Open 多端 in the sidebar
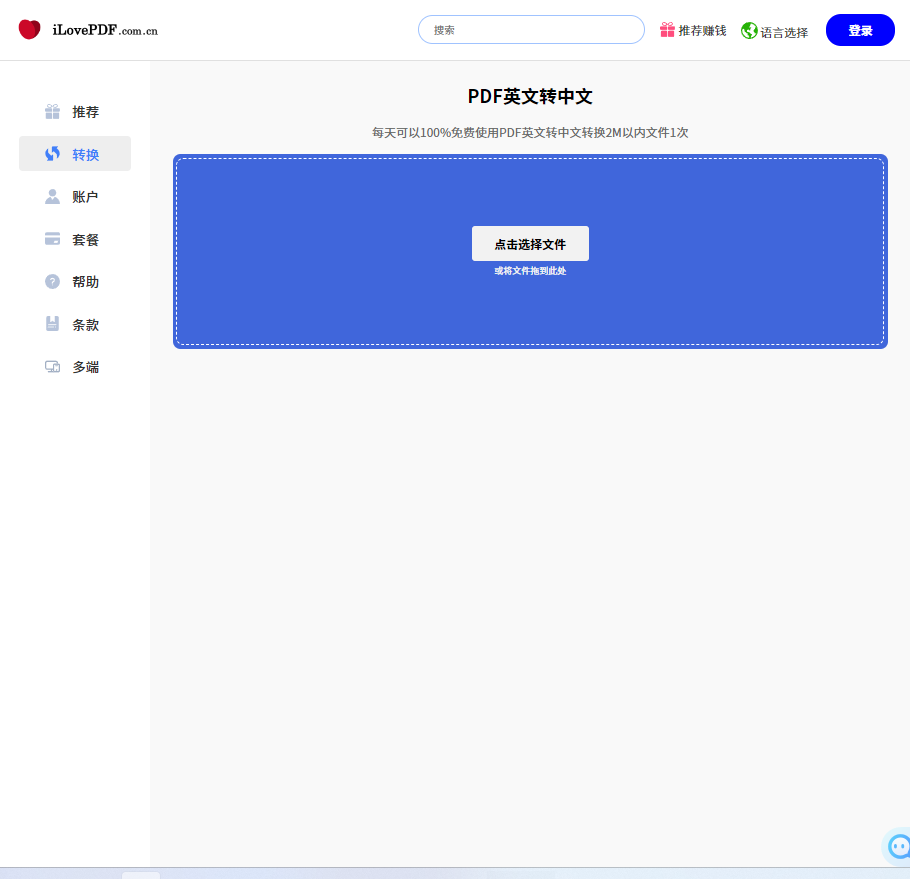 point(75,367)
